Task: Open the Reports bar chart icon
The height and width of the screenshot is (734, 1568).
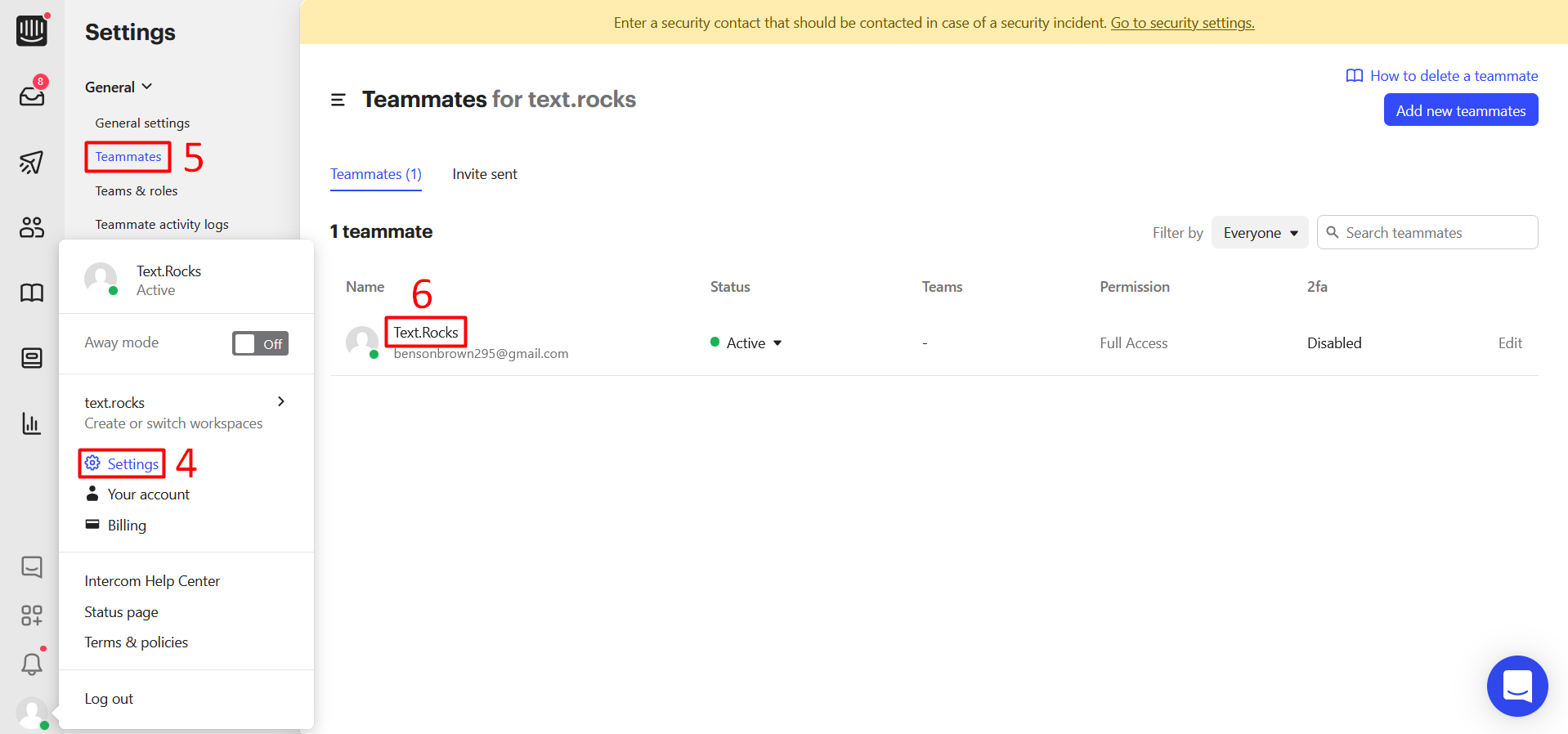Action: 32,423
